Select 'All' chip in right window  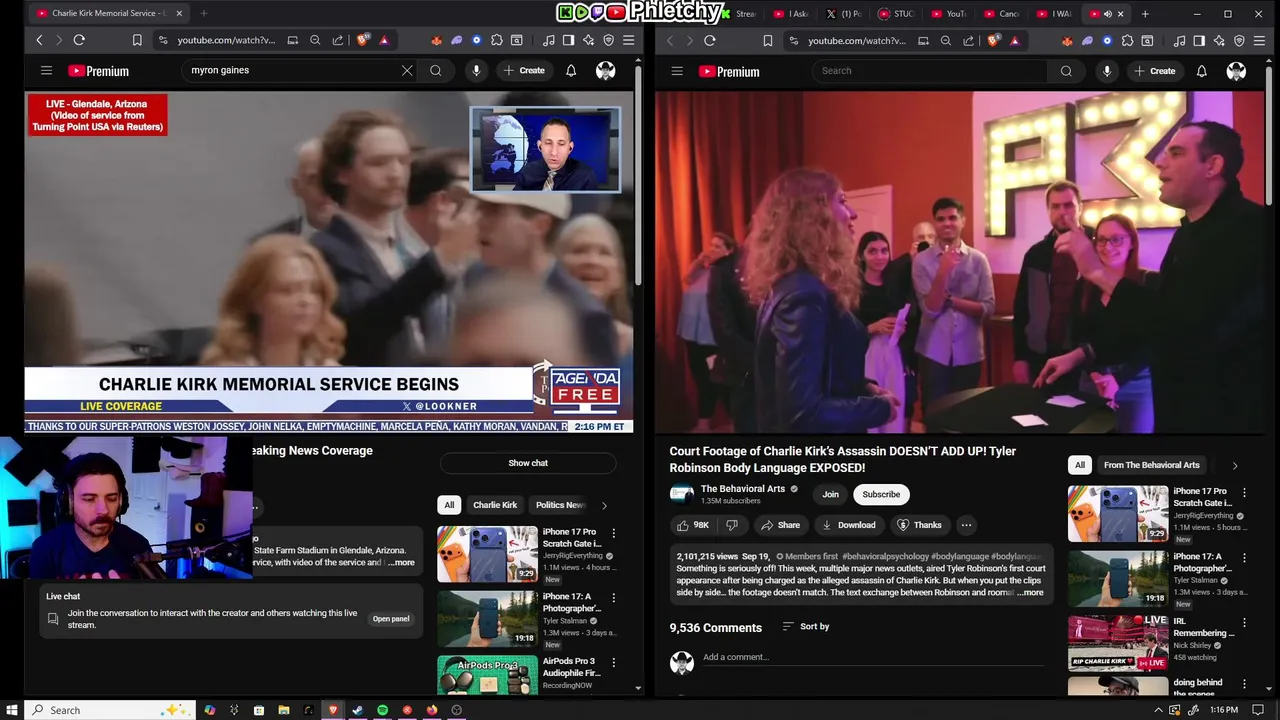[x=1079, y=465]
